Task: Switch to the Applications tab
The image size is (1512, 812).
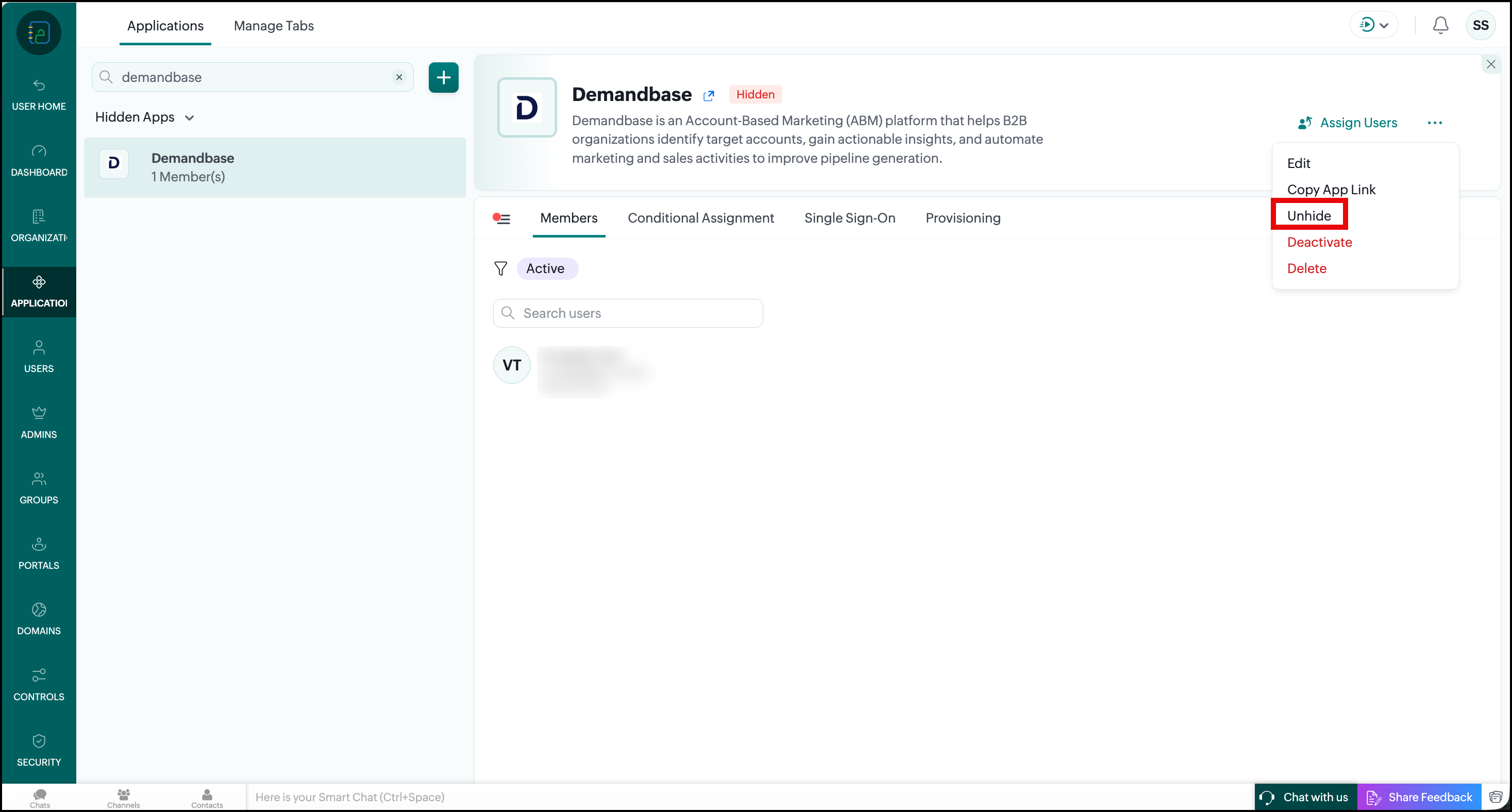Action: [165, 26]
